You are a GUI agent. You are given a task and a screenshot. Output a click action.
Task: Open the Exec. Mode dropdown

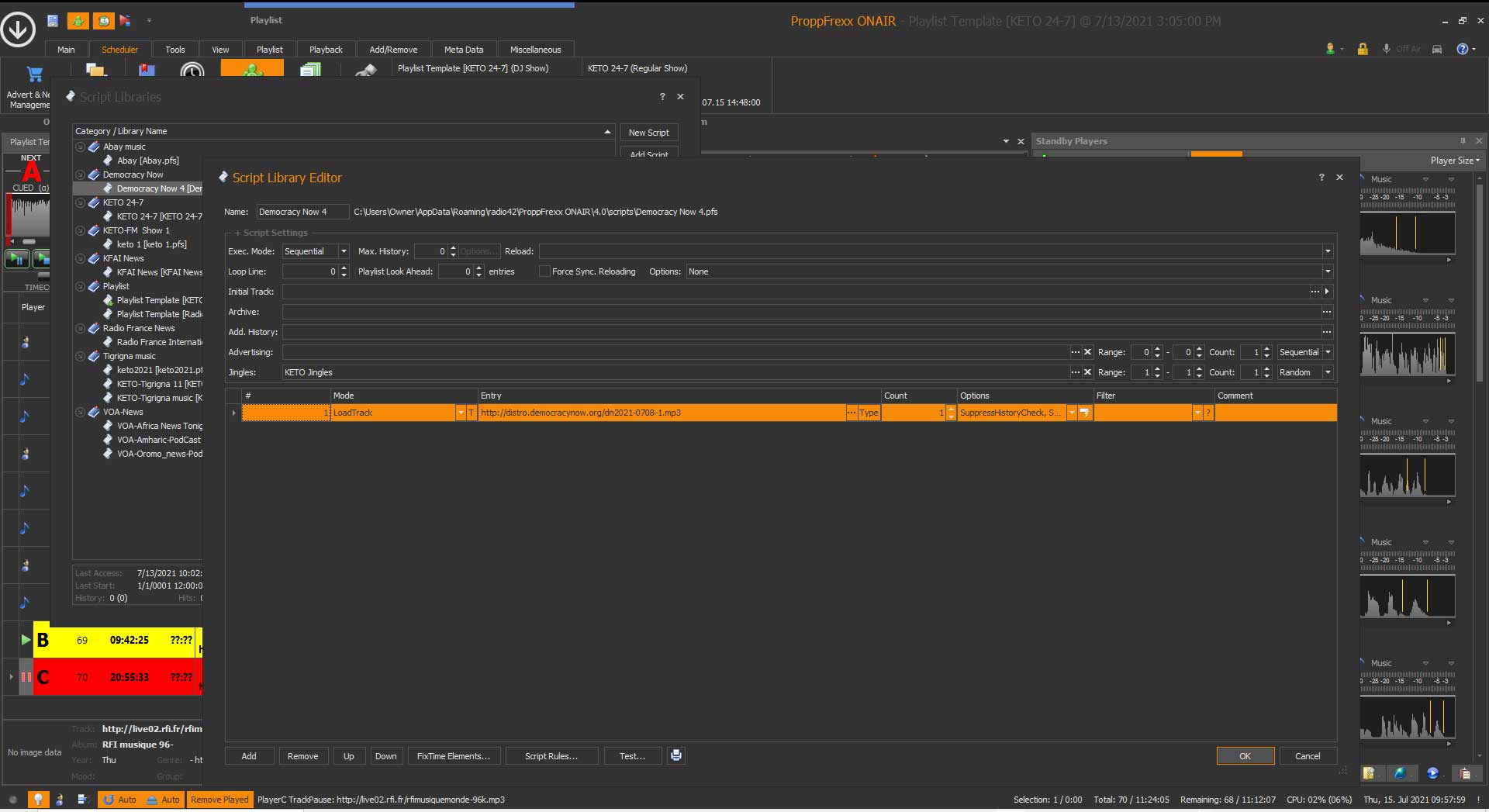click(343, 251)
